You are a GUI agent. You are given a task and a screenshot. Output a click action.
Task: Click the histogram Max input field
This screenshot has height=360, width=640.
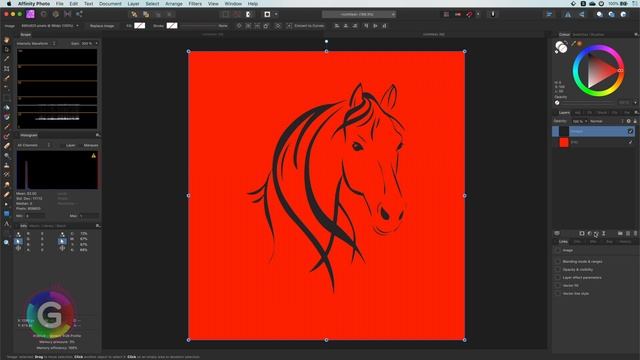(x=89, y=216)
